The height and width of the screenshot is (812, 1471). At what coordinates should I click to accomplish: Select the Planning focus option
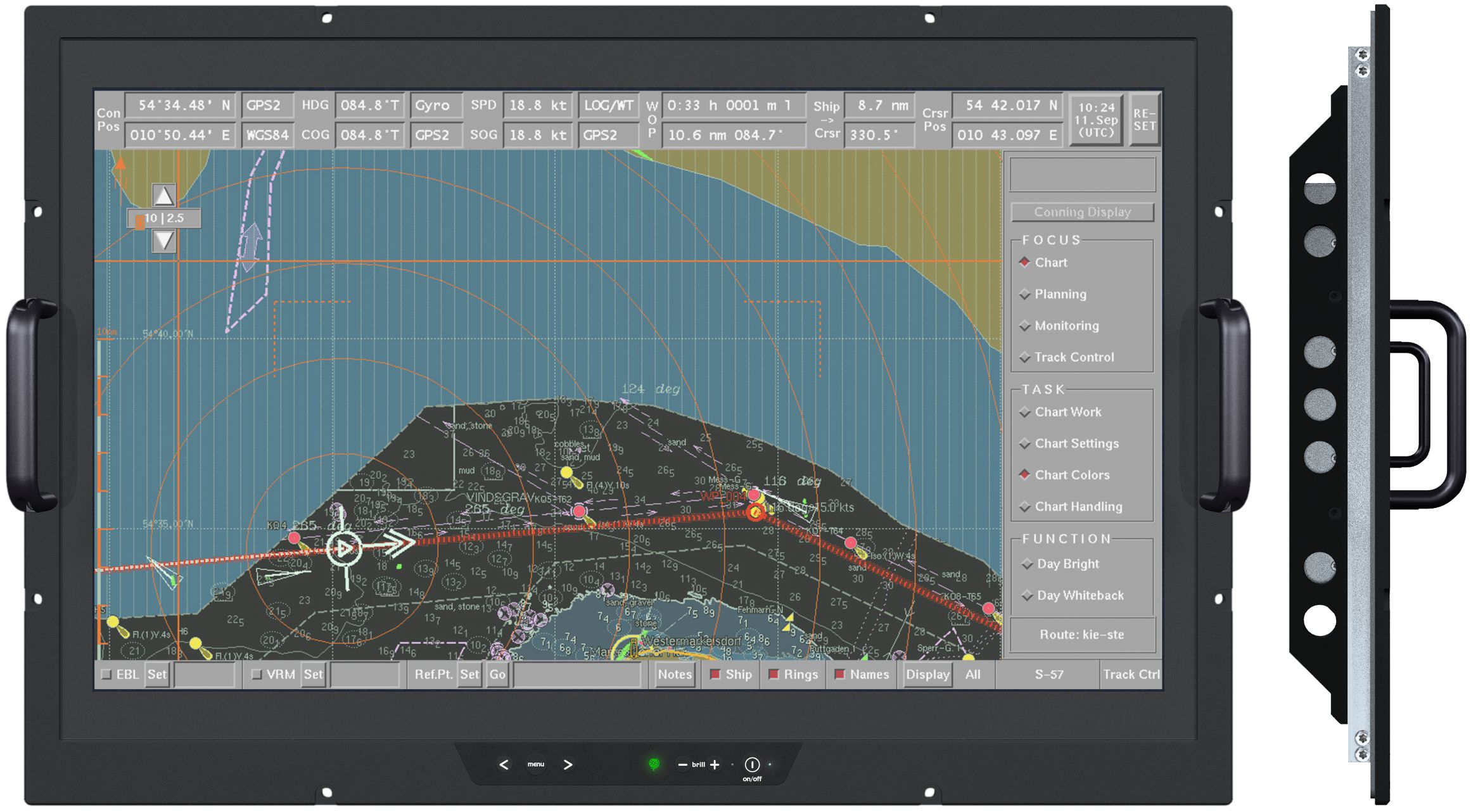click(x=1053, y=294)
